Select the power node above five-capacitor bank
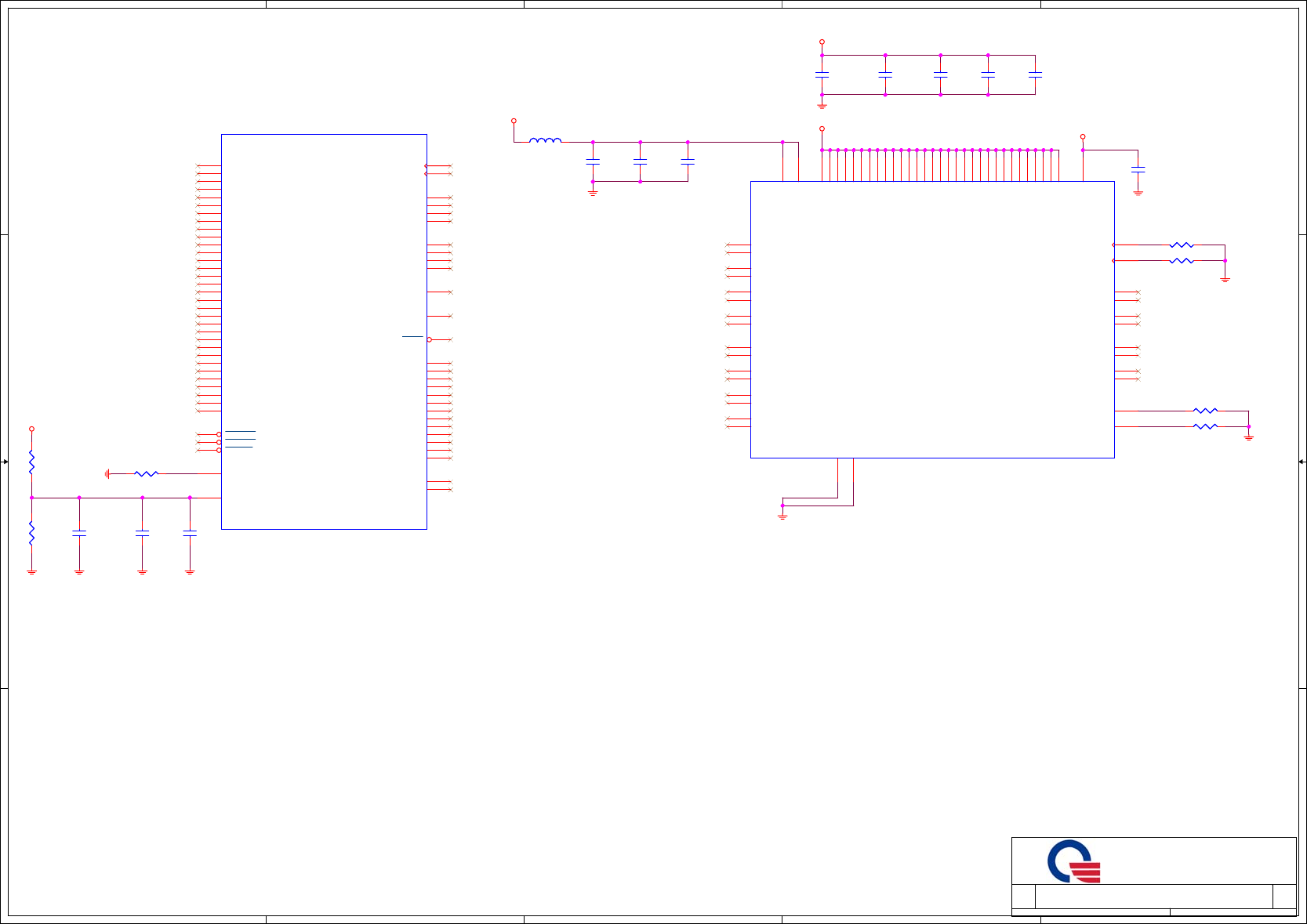1307x924 pixels. [x=822, y=42]
